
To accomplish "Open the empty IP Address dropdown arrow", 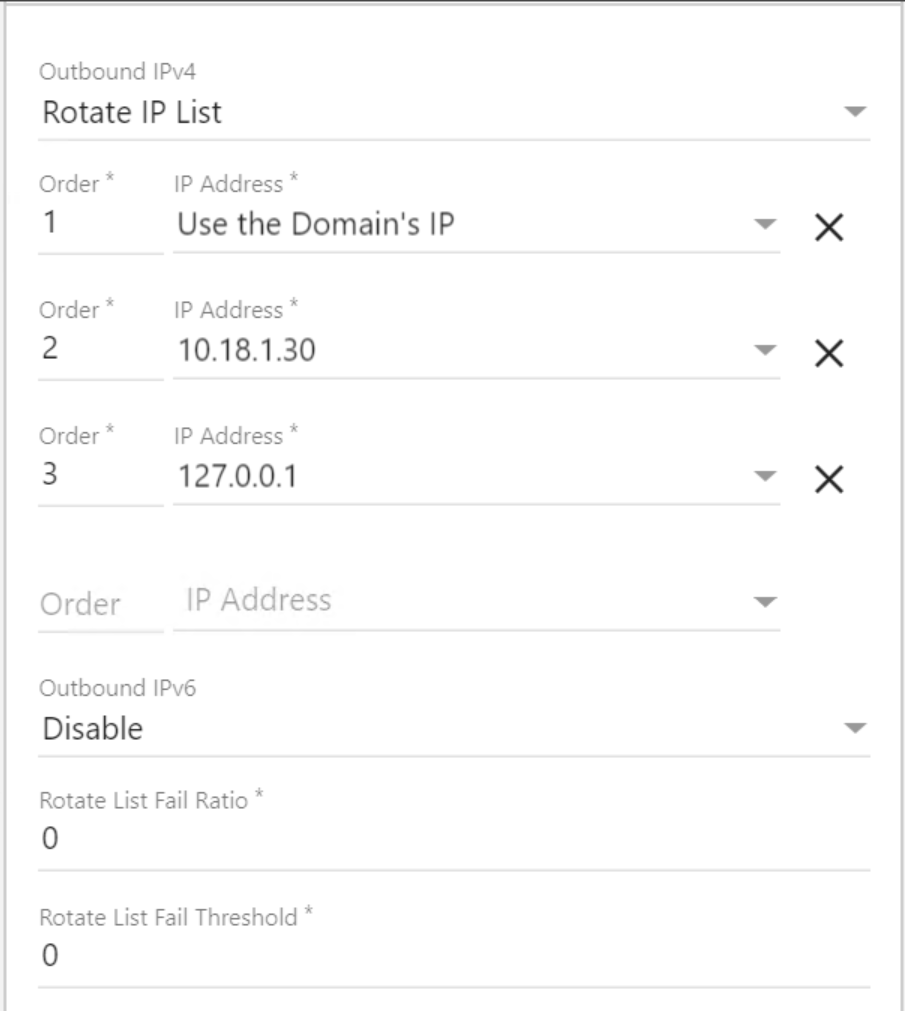I will [x=764, y=603].
